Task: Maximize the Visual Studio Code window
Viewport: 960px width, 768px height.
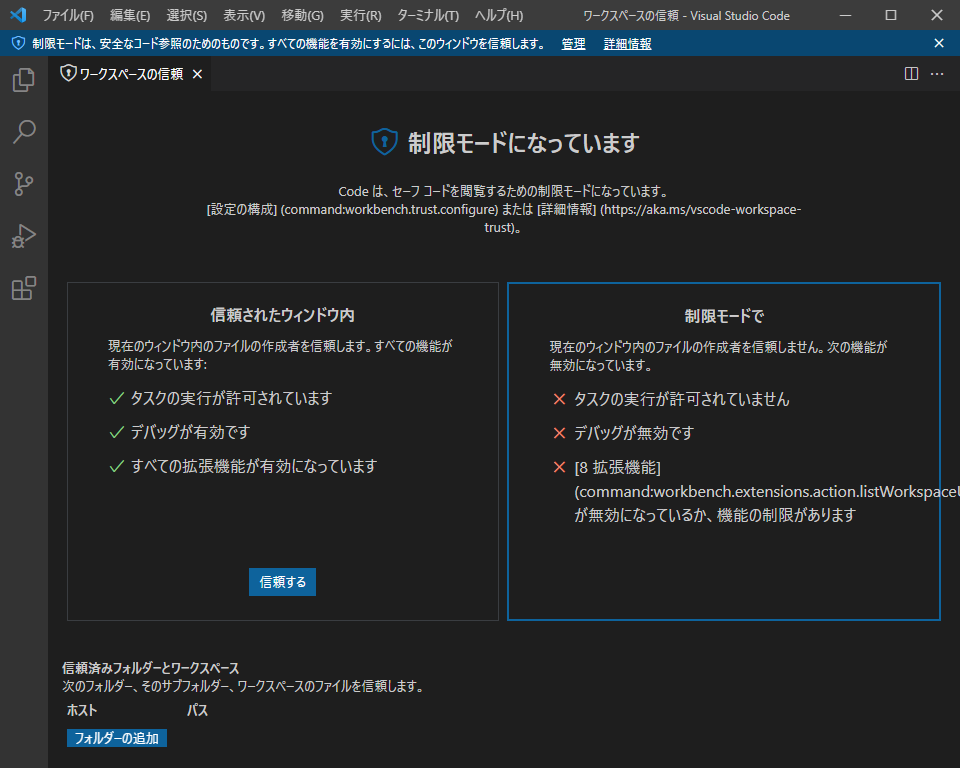Action: click(891, 15)
